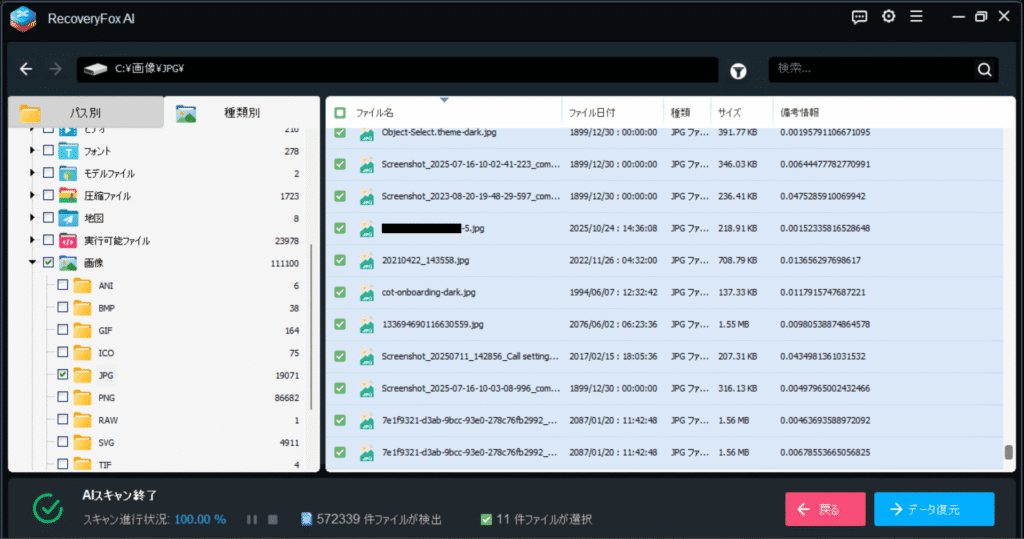The height and width of the screenshot is (539, 1024).
Task: Stop the scan with stop icon
Action: click(x=273, y=519)
